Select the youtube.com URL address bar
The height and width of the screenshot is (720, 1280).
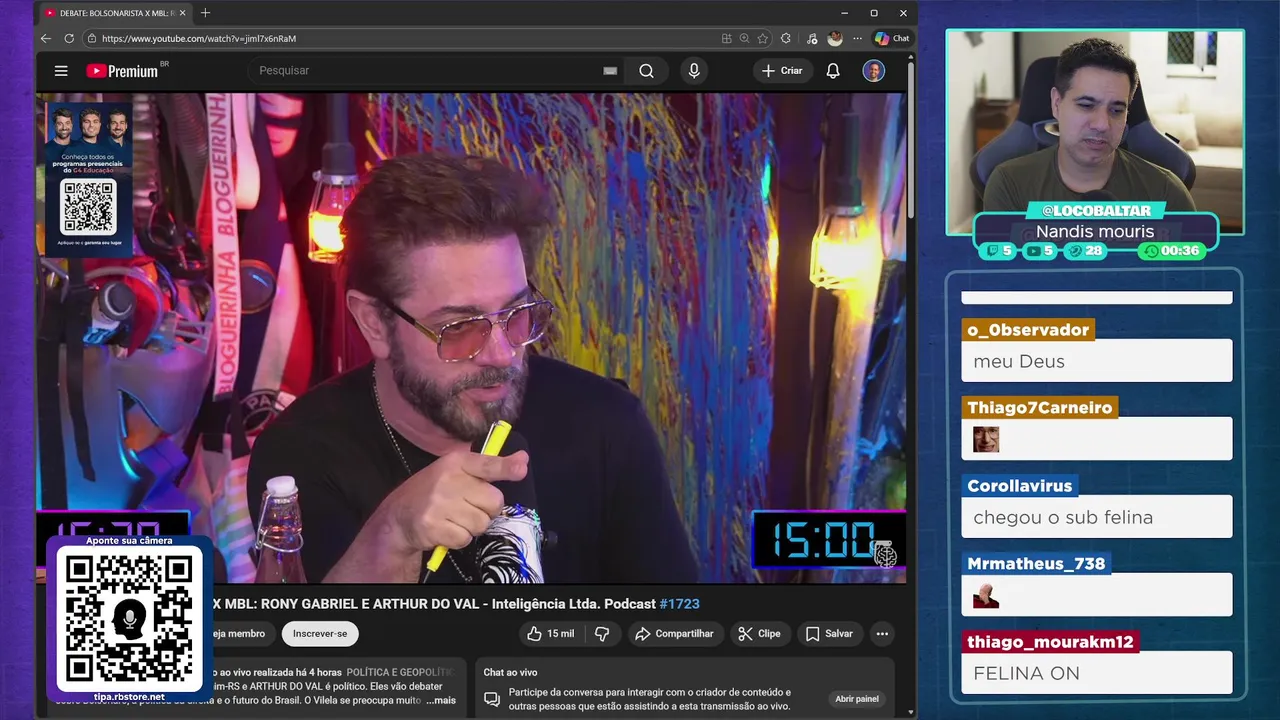(x=400, y=38)
